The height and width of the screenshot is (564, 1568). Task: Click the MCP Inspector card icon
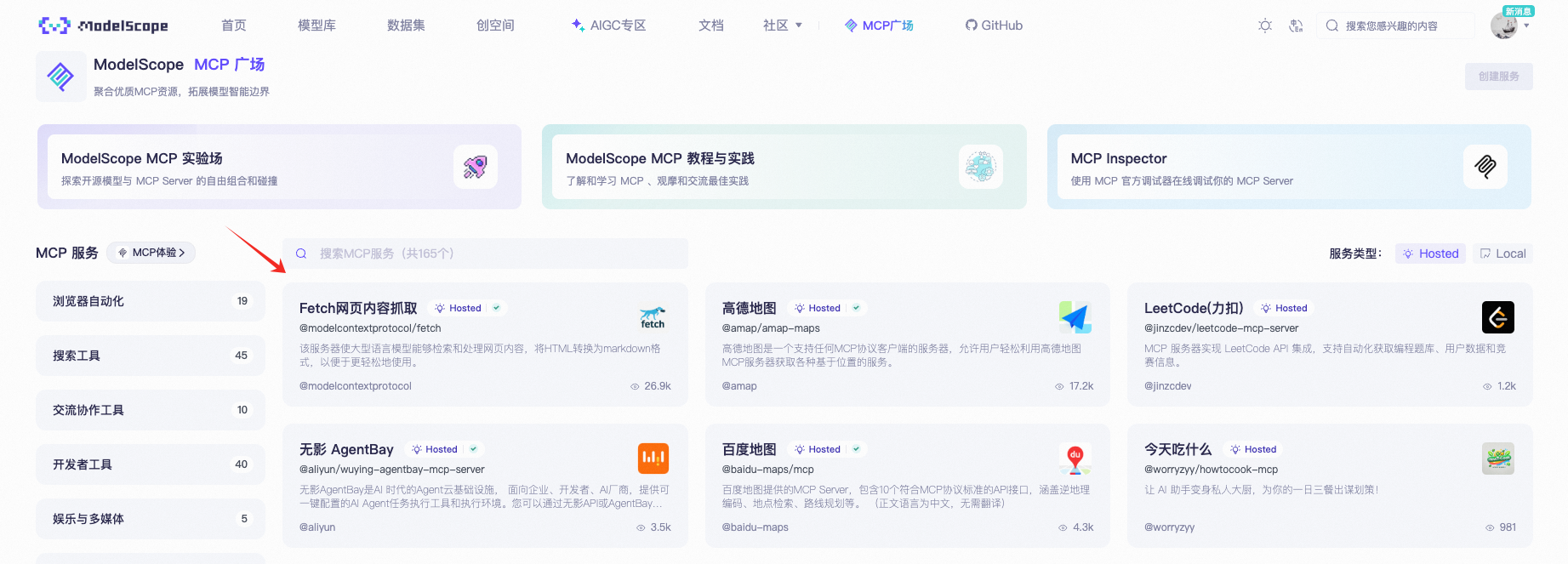point(1485,167)
